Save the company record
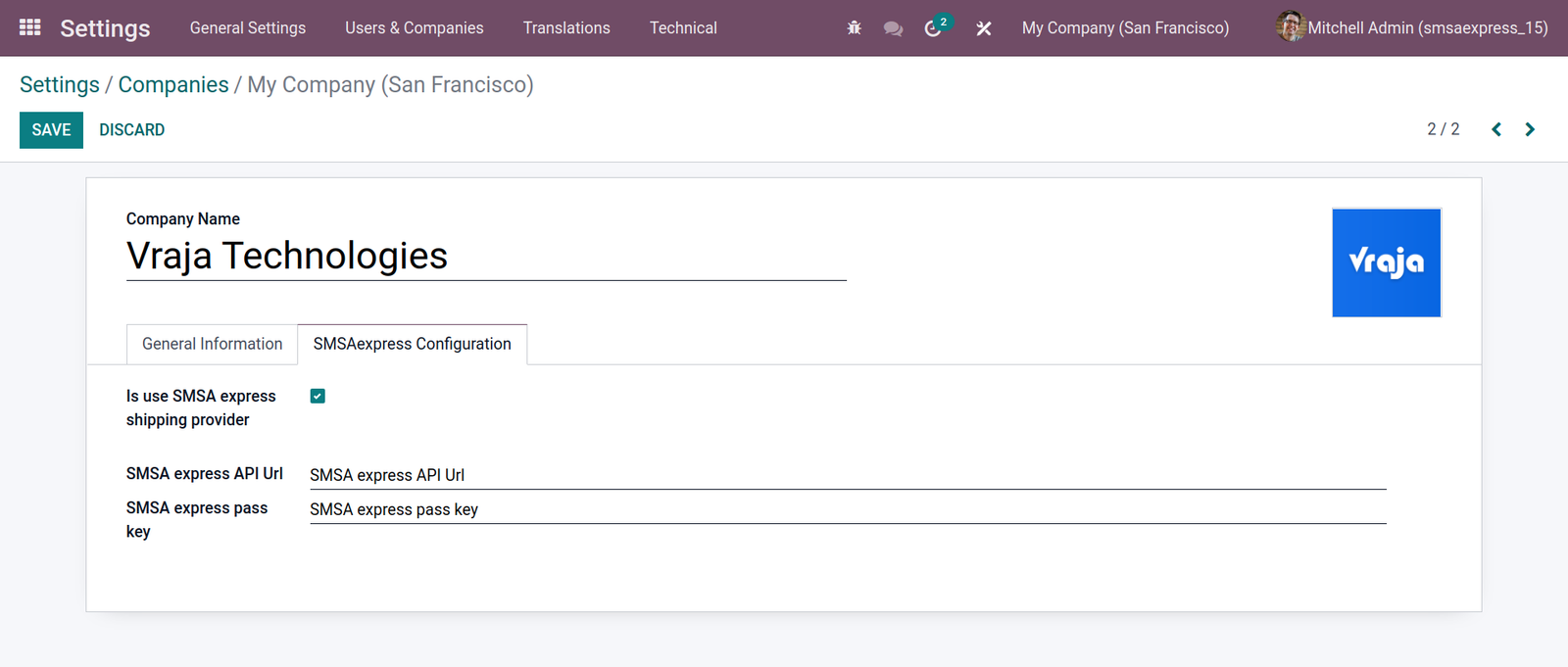 coord(51,130)
